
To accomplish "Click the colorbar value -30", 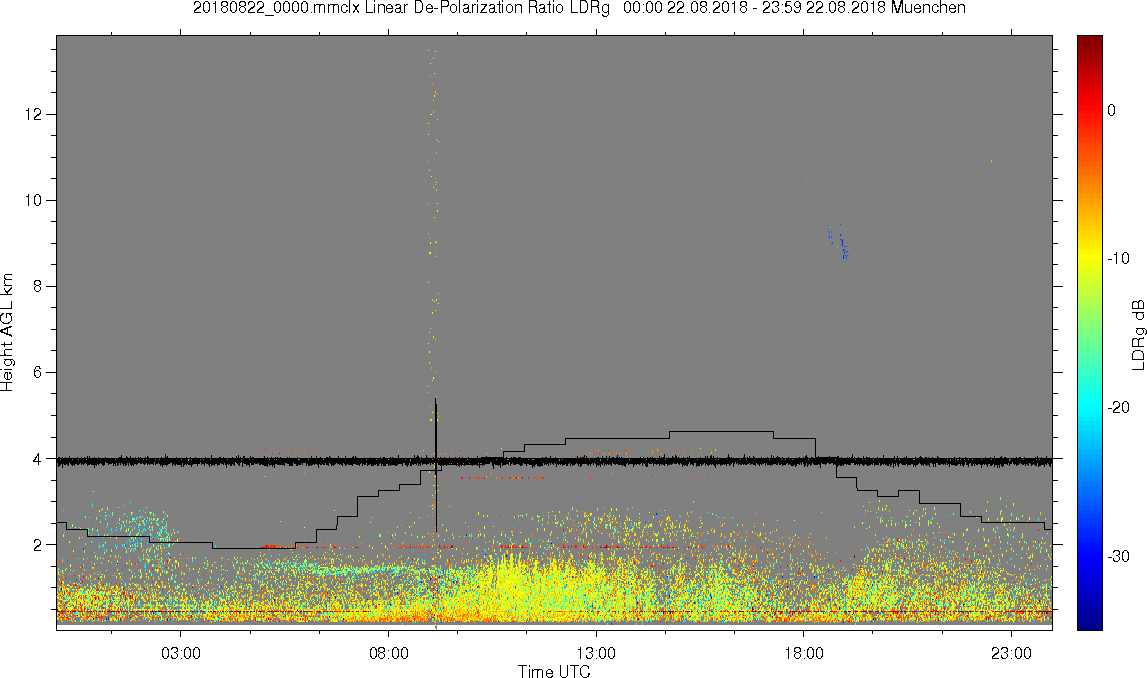I will (1118, 557).
